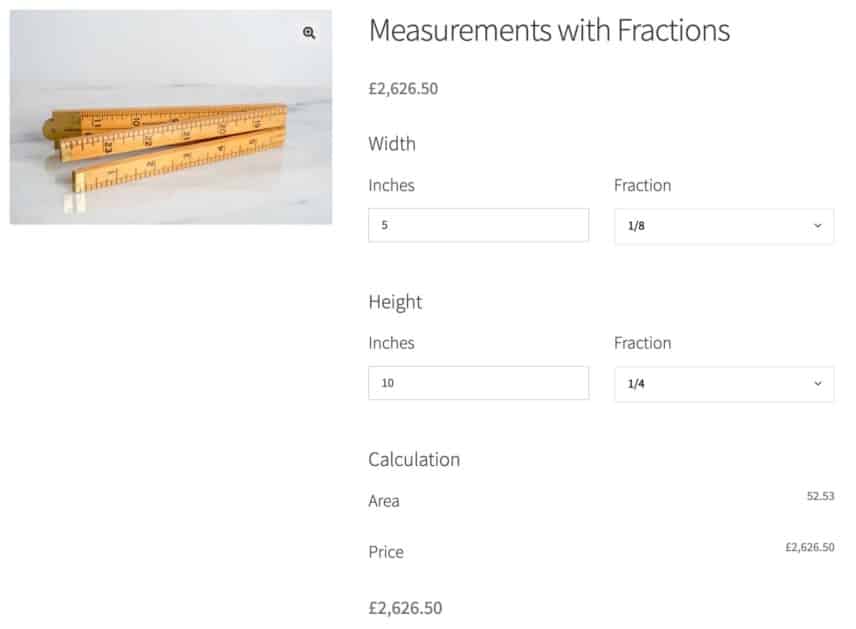Click the Height Fraction chevron arrow
Screen dimensions: 856x629
coord(817,383)
